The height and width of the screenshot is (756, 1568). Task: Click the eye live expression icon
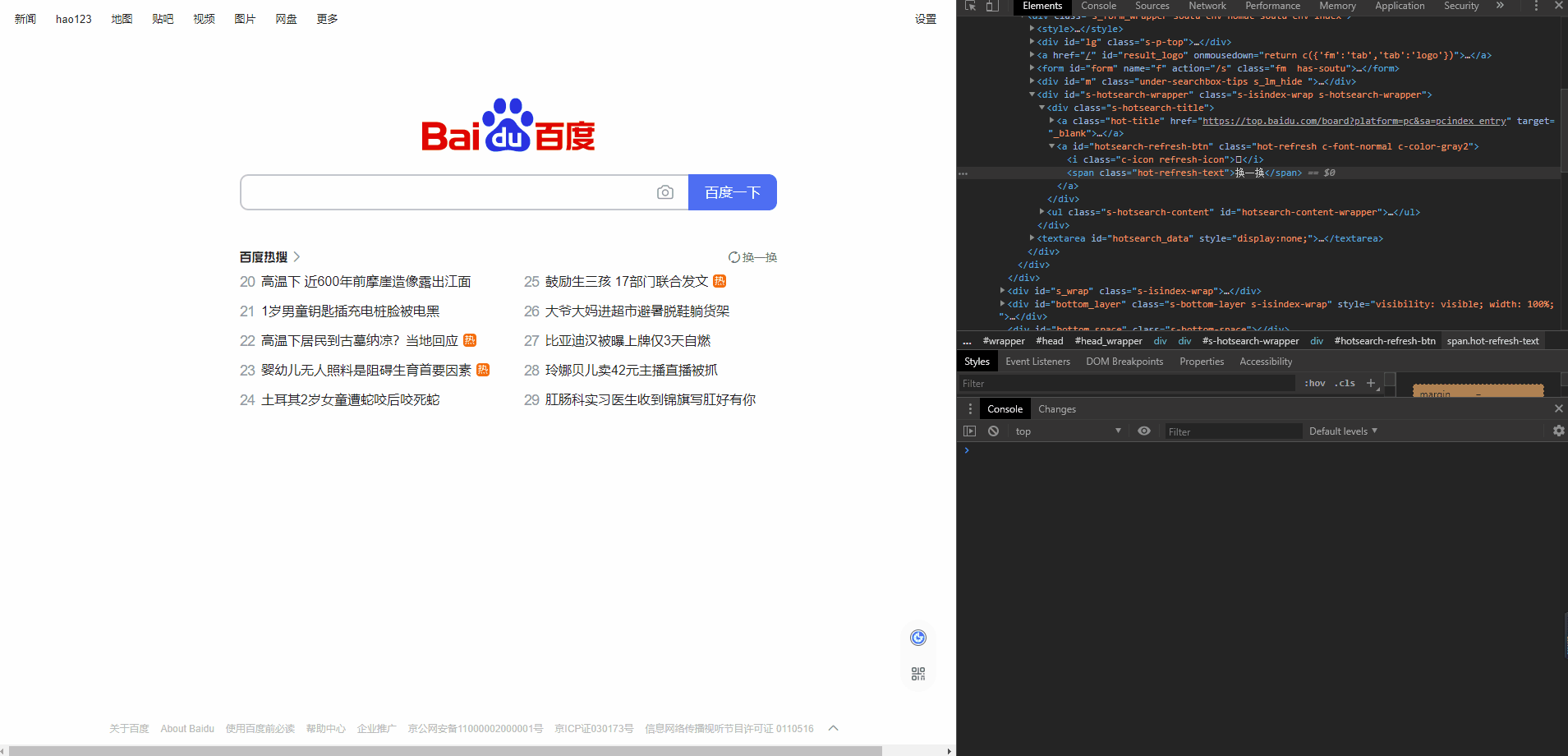click(1144, 431)
